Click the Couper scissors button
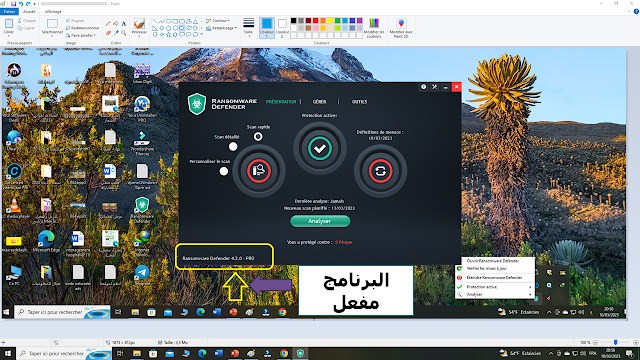Viewport: 640px width, 360px height. point(27,20)
